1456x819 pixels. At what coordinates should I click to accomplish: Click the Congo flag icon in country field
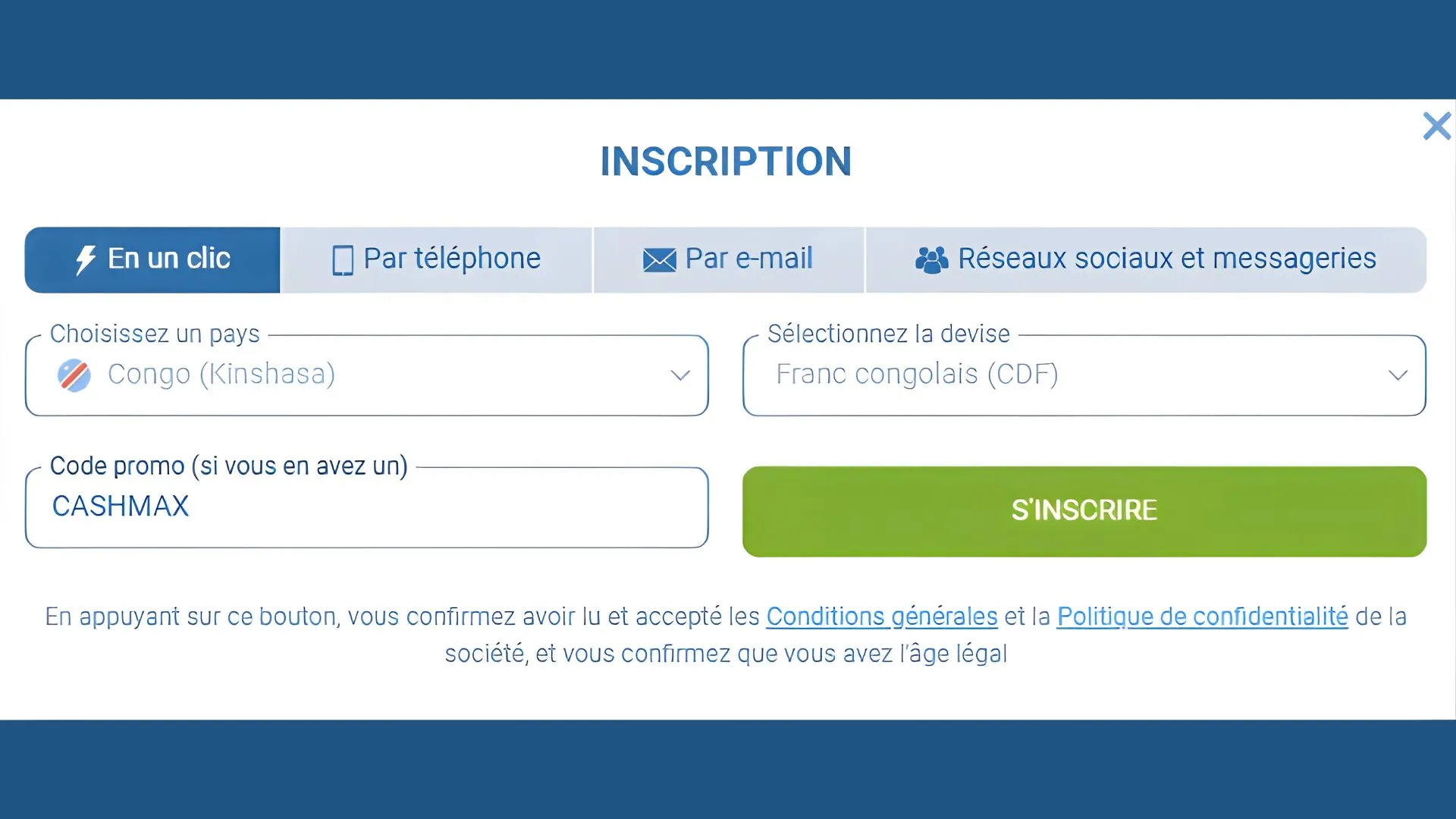pyautogui.click(x=74, y=374)
